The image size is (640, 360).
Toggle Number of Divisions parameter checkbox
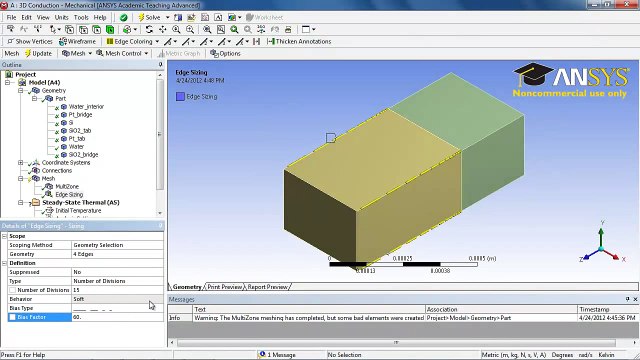[x=12, y=290]
